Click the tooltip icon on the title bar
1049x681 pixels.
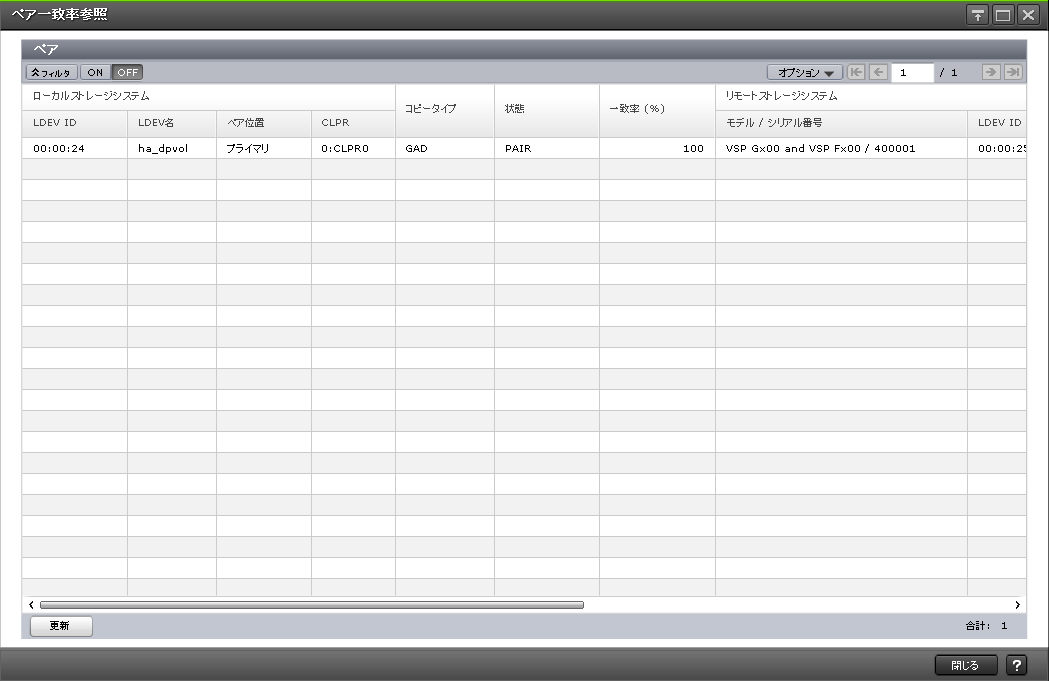tap(978, 14)
